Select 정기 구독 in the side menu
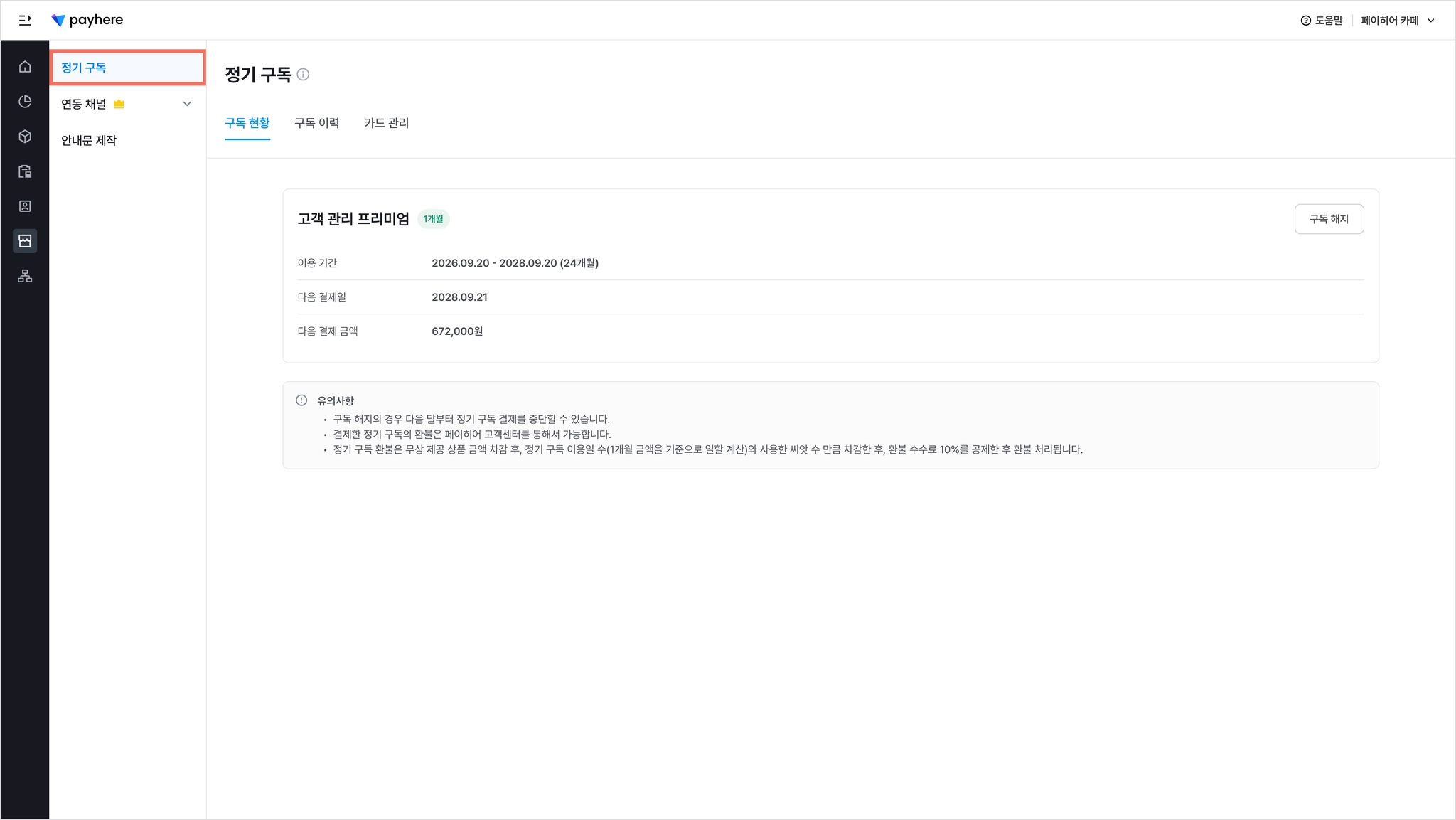1456x820 pixels. [84, 68]
